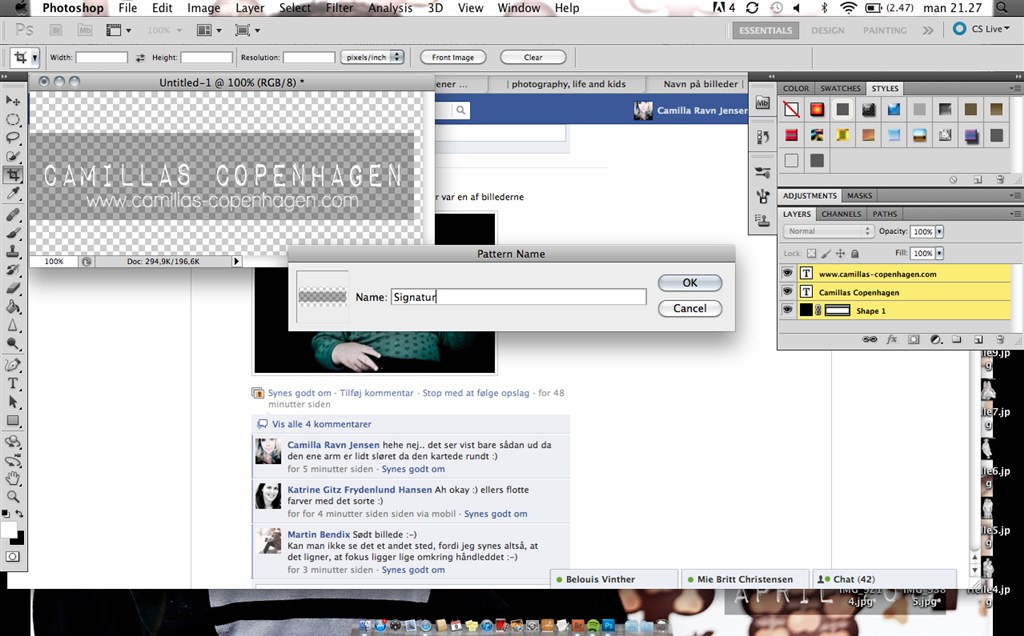Create new adjustment layer from Layers panel

[x=935, y=340]
